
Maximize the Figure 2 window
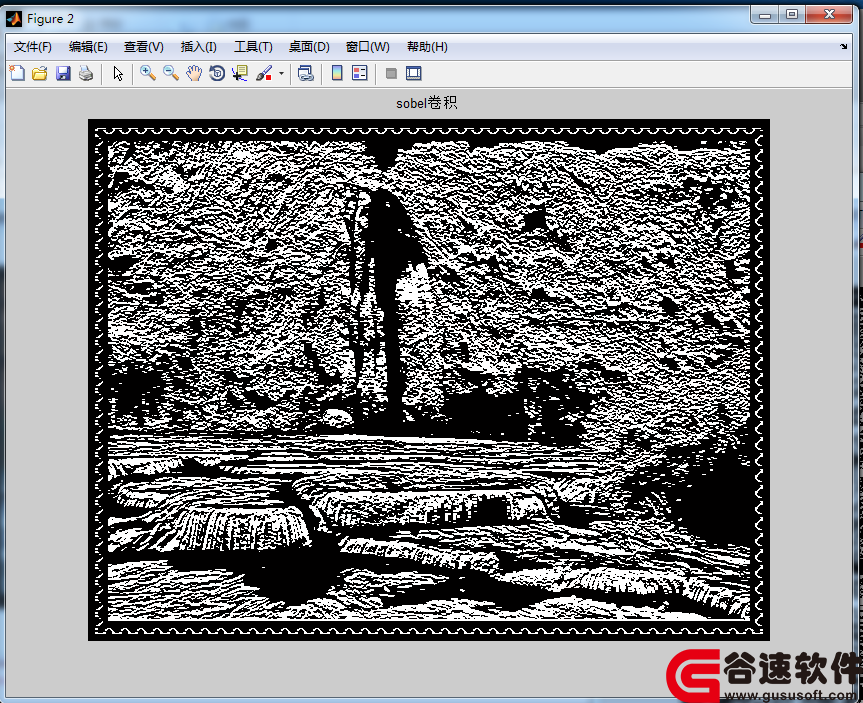coord(791,14)
